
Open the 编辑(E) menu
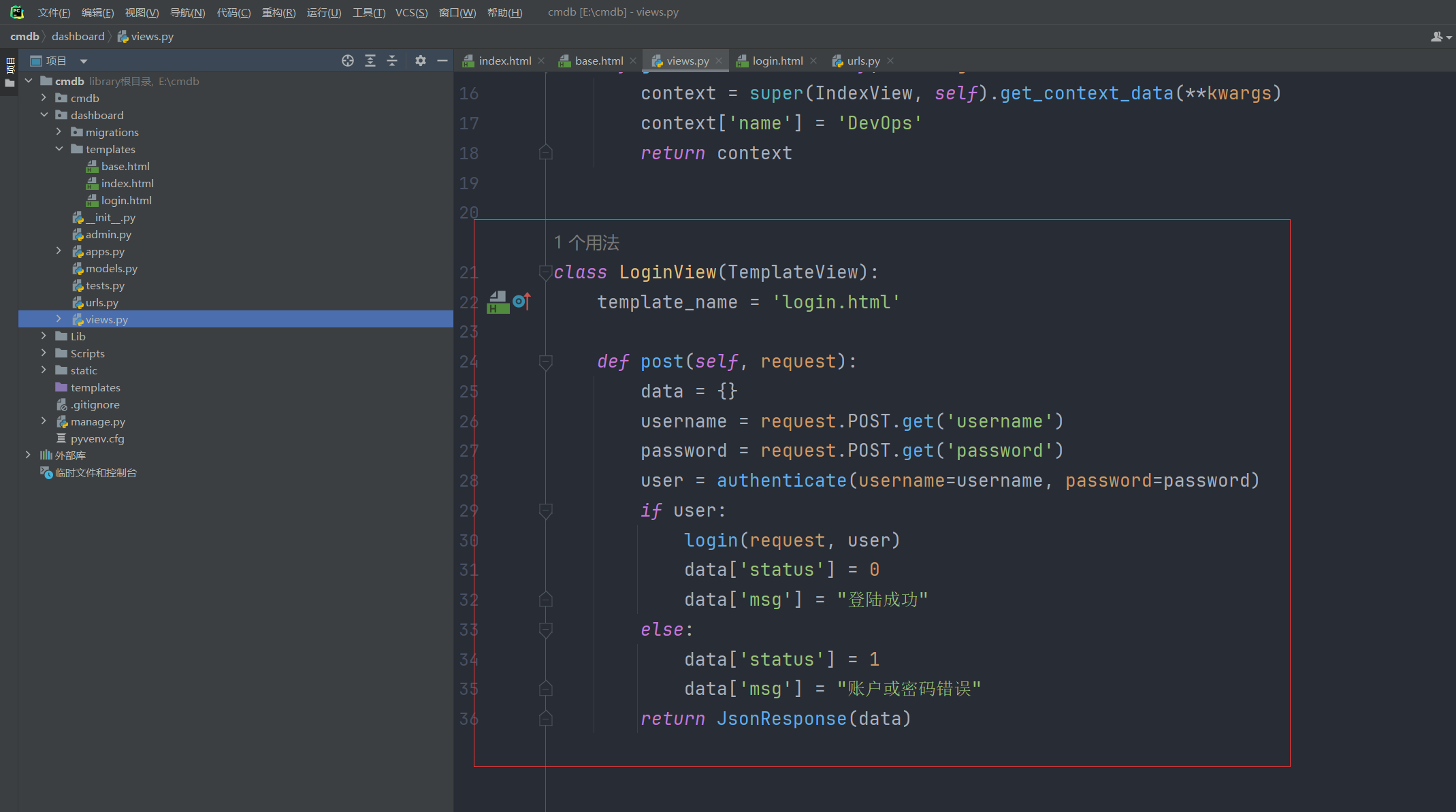tap(97, 12)
